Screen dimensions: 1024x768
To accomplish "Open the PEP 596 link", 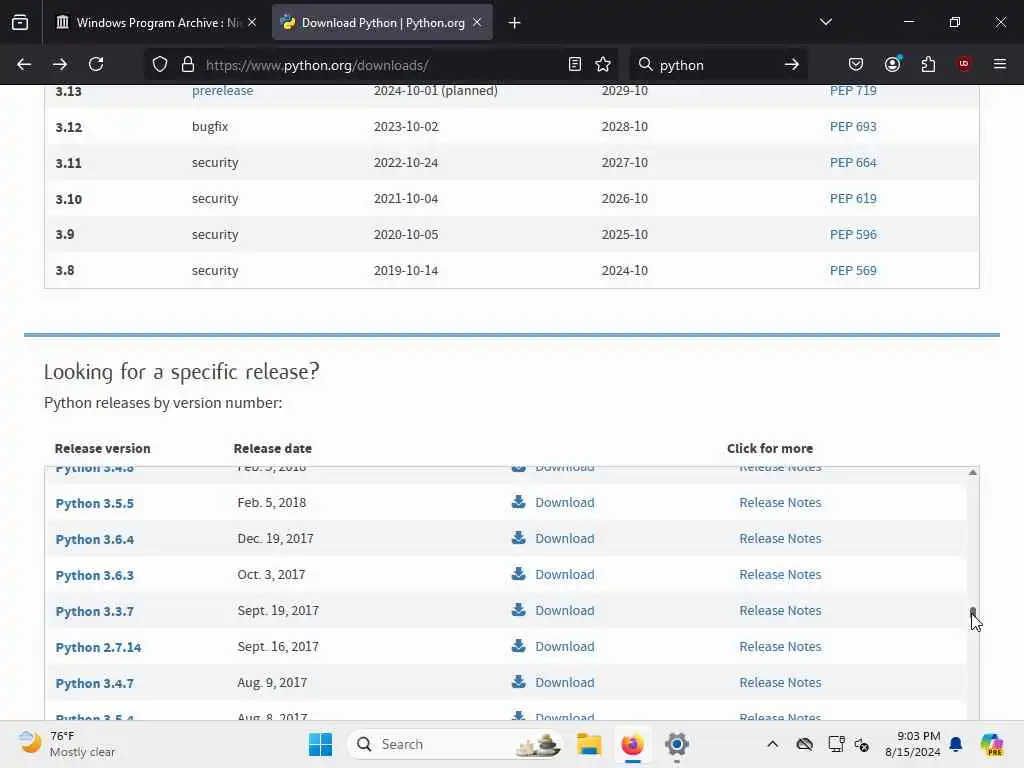I will pos(853,234).
